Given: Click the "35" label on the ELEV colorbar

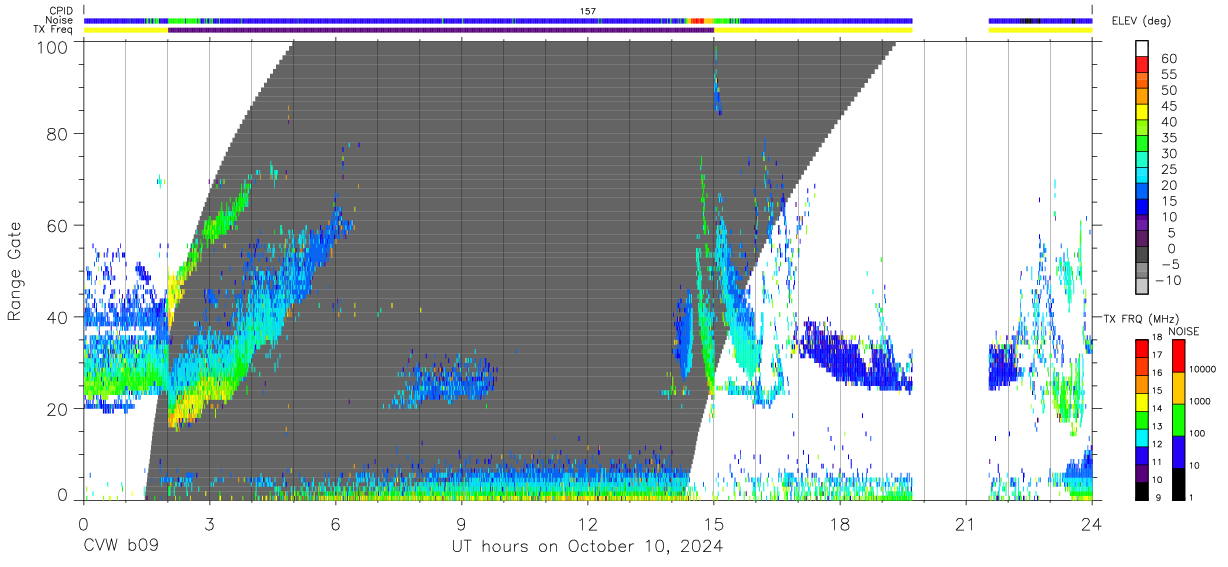Looking at the screenshot, I should coord(1168,138).
